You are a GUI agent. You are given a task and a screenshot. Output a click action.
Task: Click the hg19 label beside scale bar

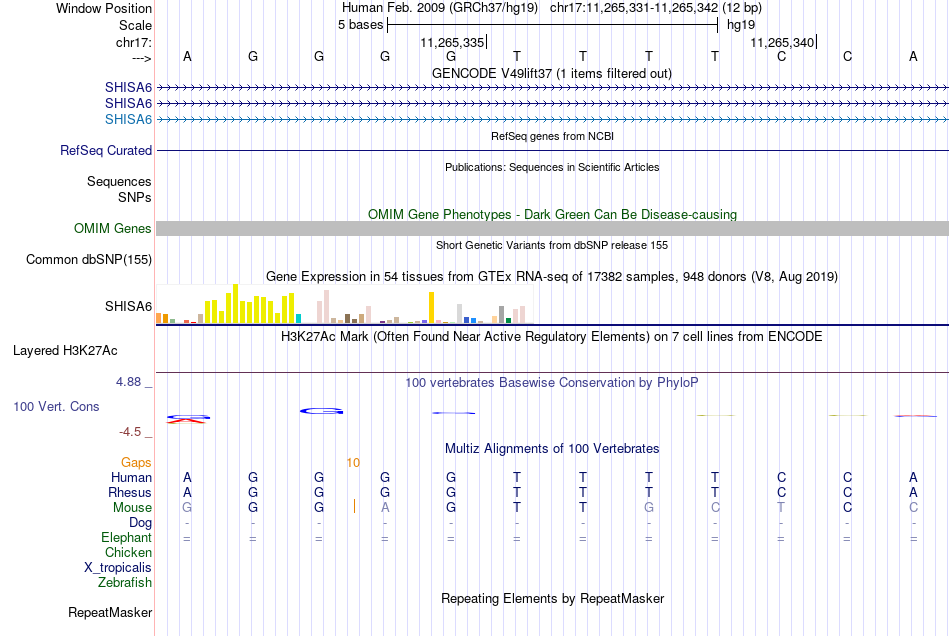click(x=741, y=25)
